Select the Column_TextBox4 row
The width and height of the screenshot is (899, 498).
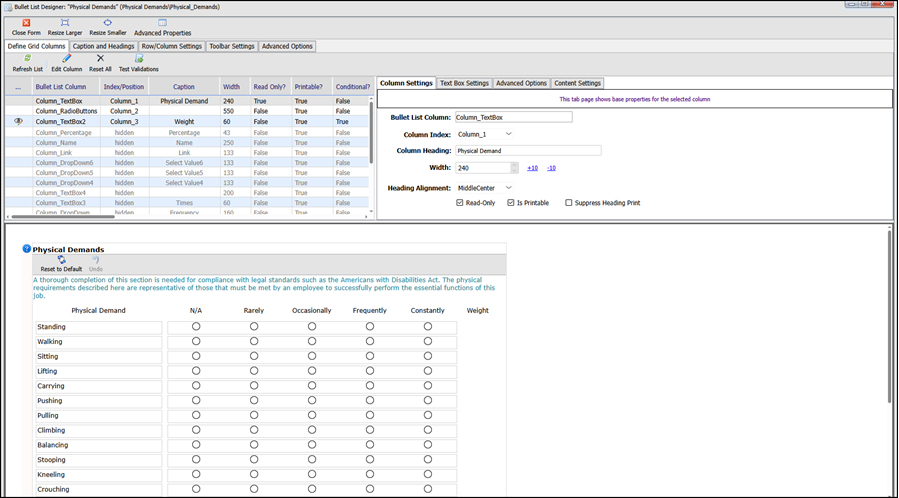coord(187,193)
